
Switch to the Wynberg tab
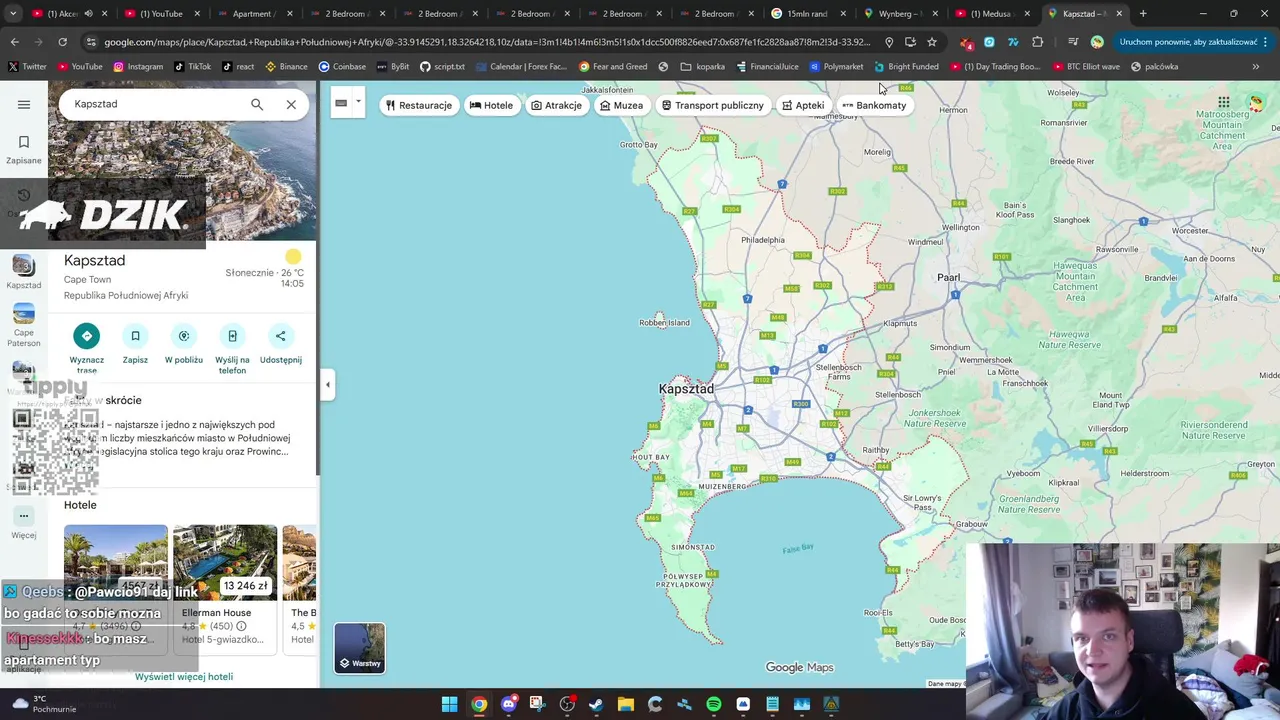pyautogui.click(x=901, y=14)
